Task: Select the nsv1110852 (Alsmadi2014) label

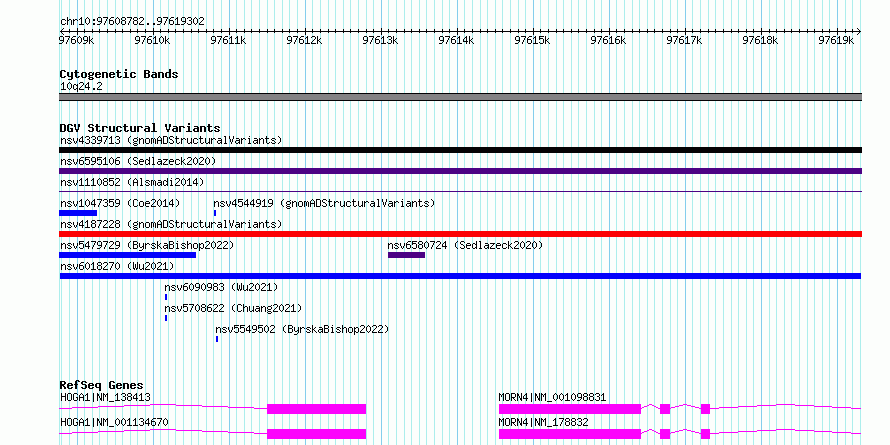Action: tap(132, 182)
